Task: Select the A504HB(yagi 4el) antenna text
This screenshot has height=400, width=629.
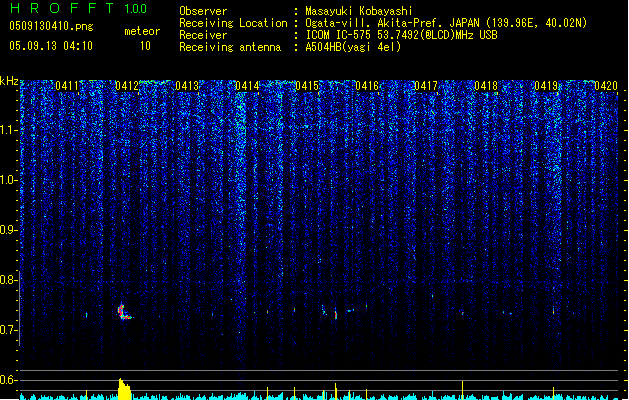Action: [x=353, y=47]
